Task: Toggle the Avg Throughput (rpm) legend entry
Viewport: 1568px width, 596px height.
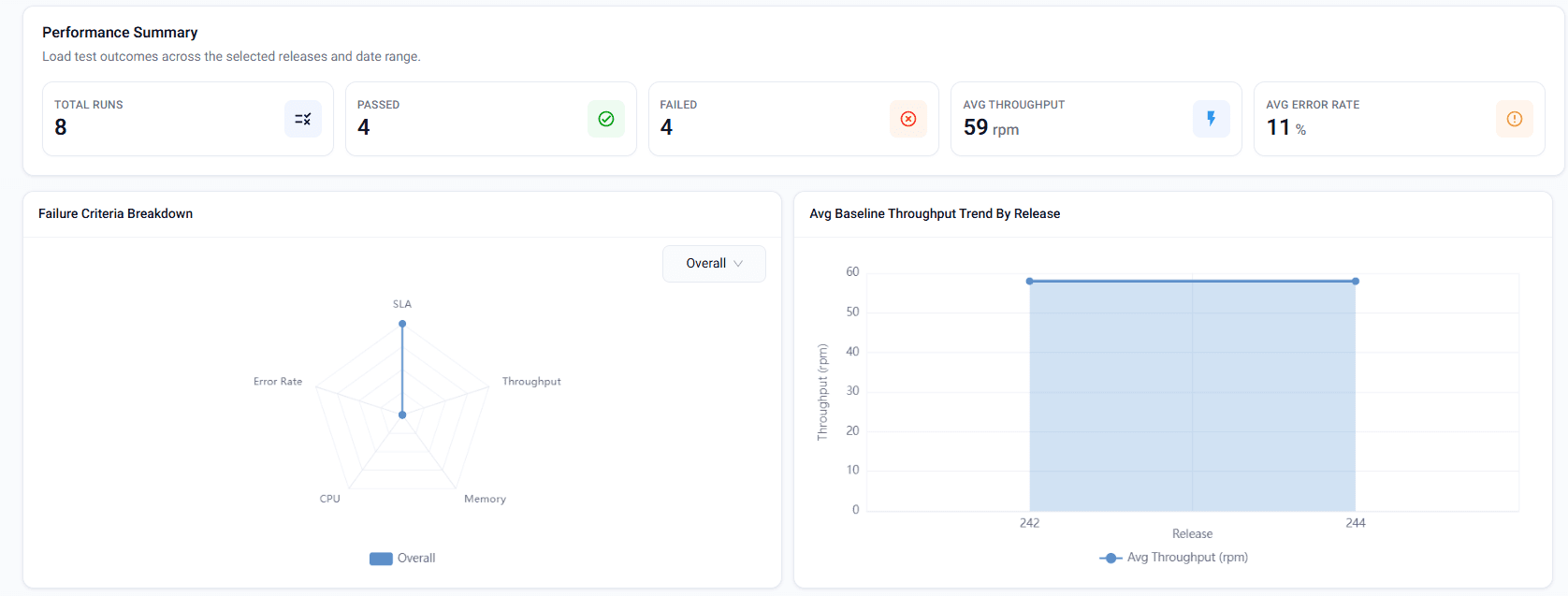Action: click(x=1174, y=558)
